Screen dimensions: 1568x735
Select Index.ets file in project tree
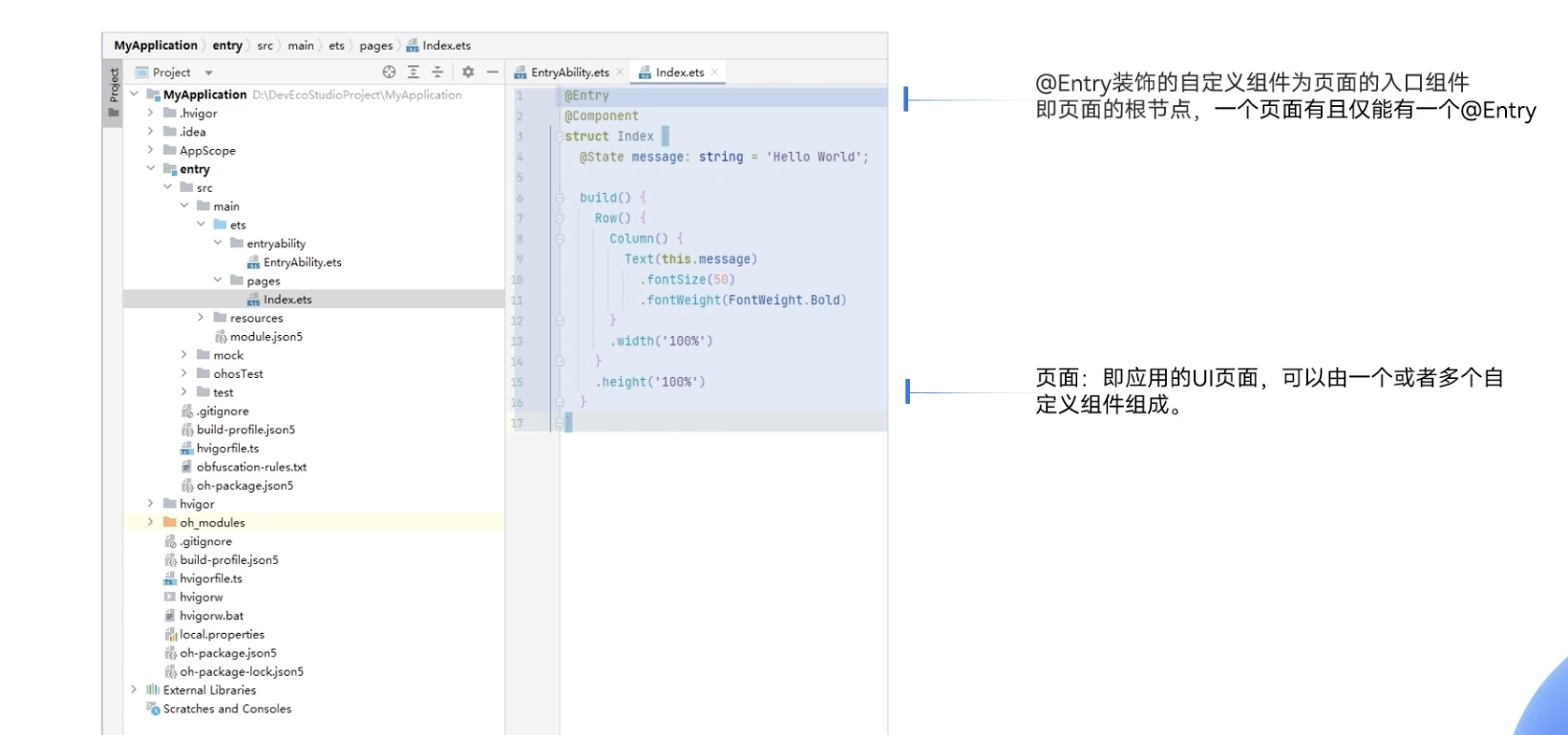pyautogui.click(x=287, y=299)
